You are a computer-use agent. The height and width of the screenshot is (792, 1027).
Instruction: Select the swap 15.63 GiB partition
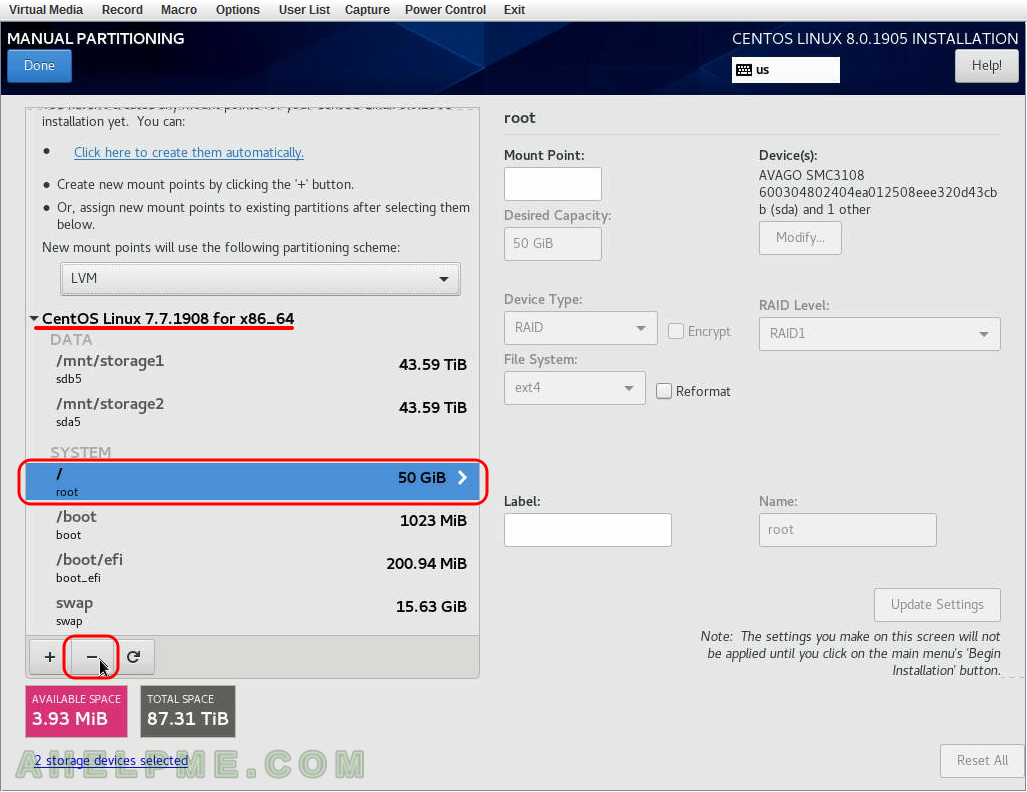point(253,611)
